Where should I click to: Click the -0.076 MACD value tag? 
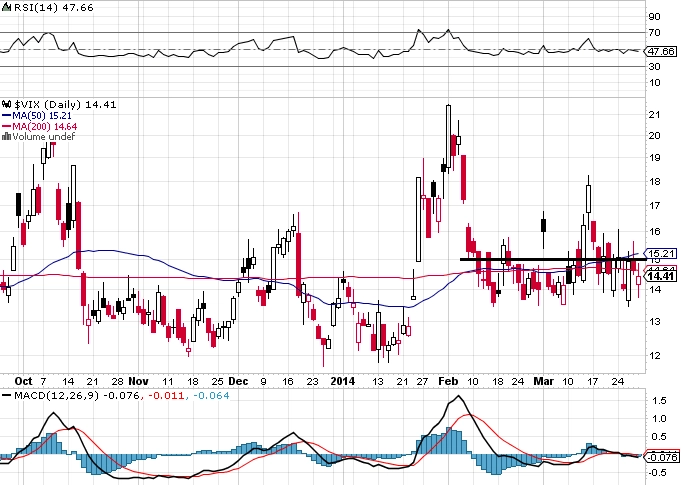coord(662,457)
